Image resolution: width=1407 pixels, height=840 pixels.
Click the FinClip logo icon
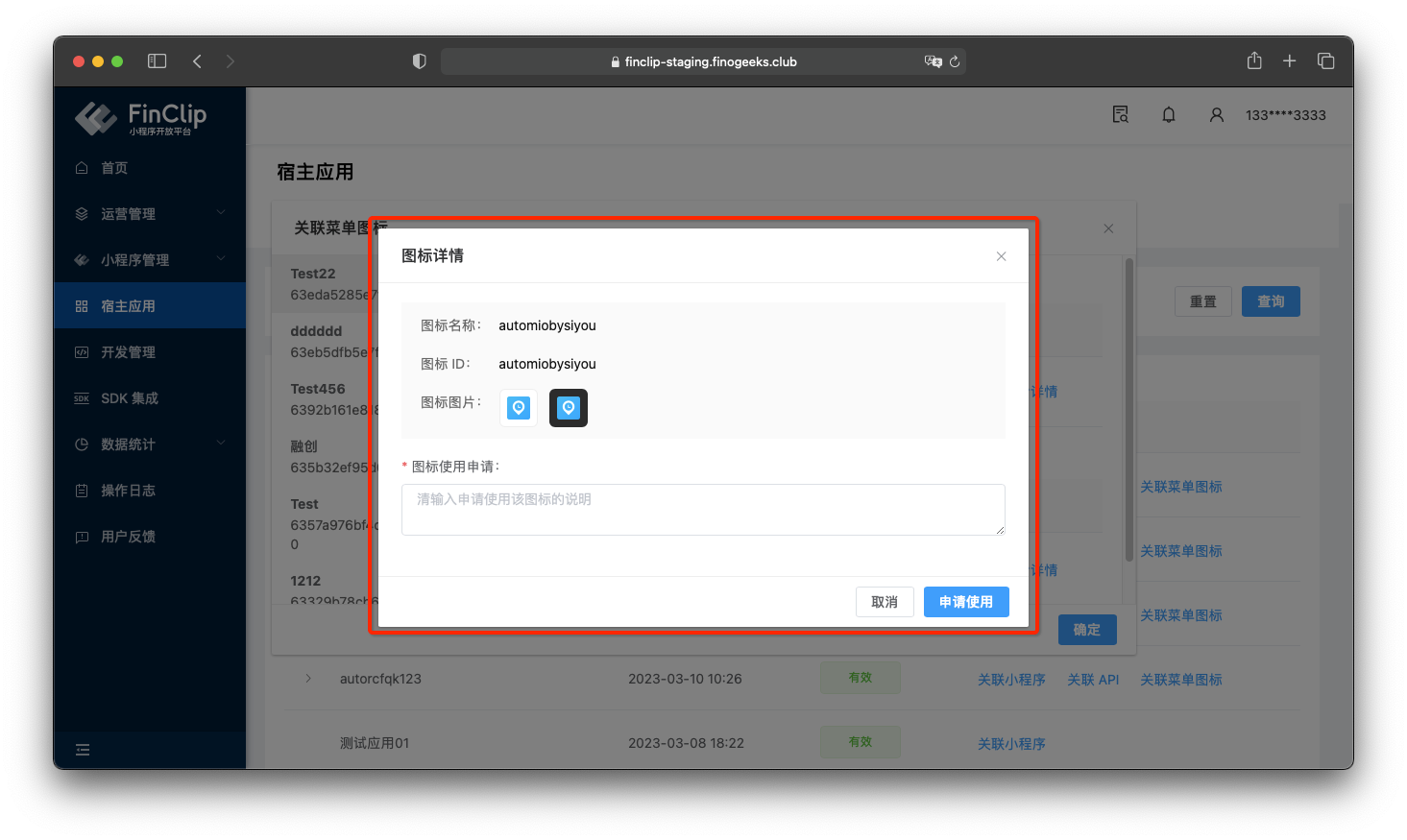(x=94, y=116)
